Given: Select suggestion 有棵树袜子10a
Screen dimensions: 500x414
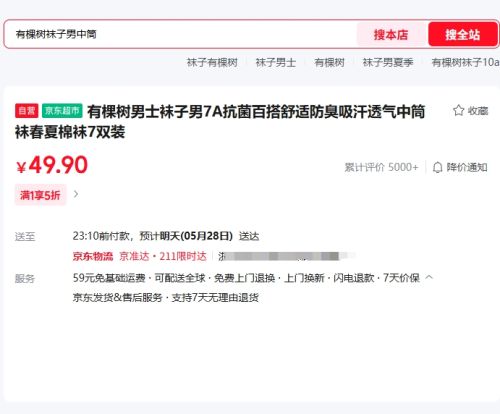Looking at the screenshot, I should point(465,62).
